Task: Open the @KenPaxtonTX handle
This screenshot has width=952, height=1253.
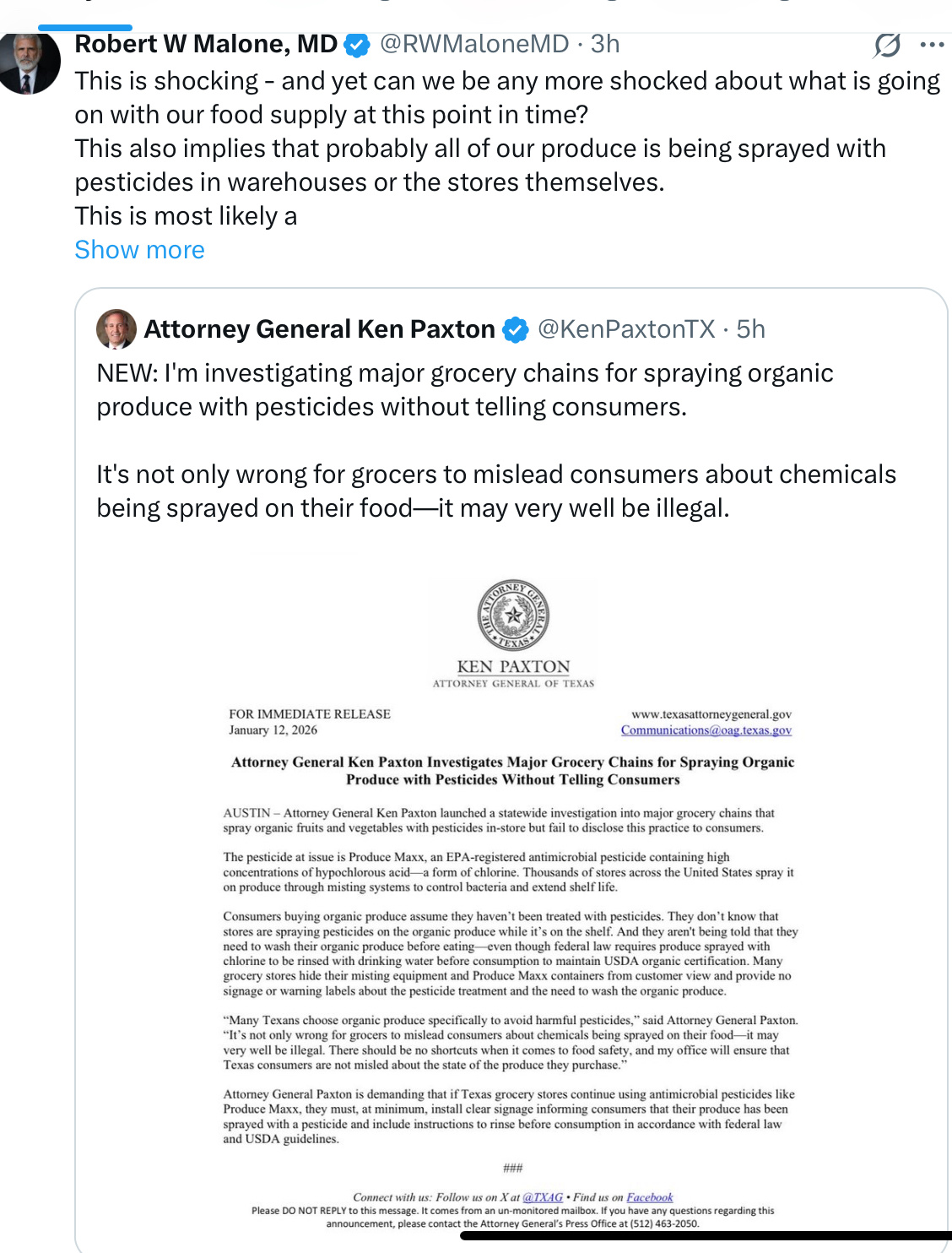Action: pyautogui.click(x=626, y=329)
